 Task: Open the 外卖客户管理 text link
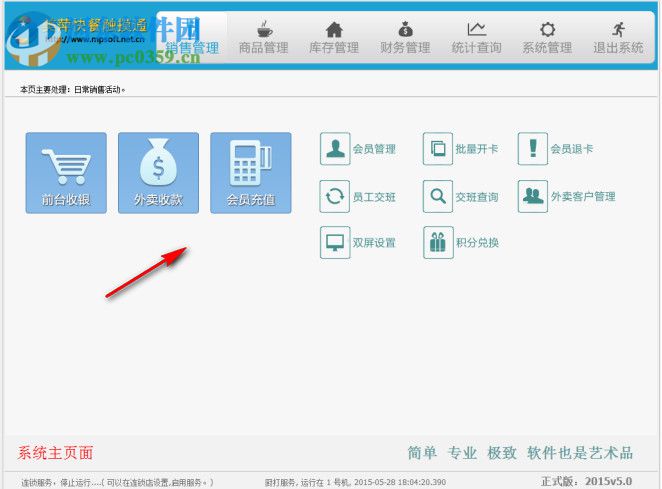pos(583,197)
